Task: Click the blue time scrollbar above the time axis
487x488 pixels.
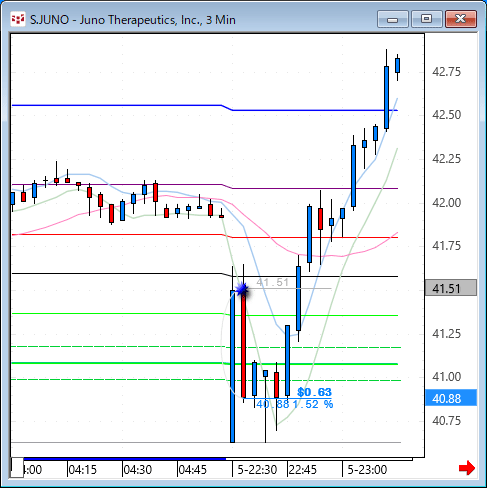Action: [x=125, y=459]
